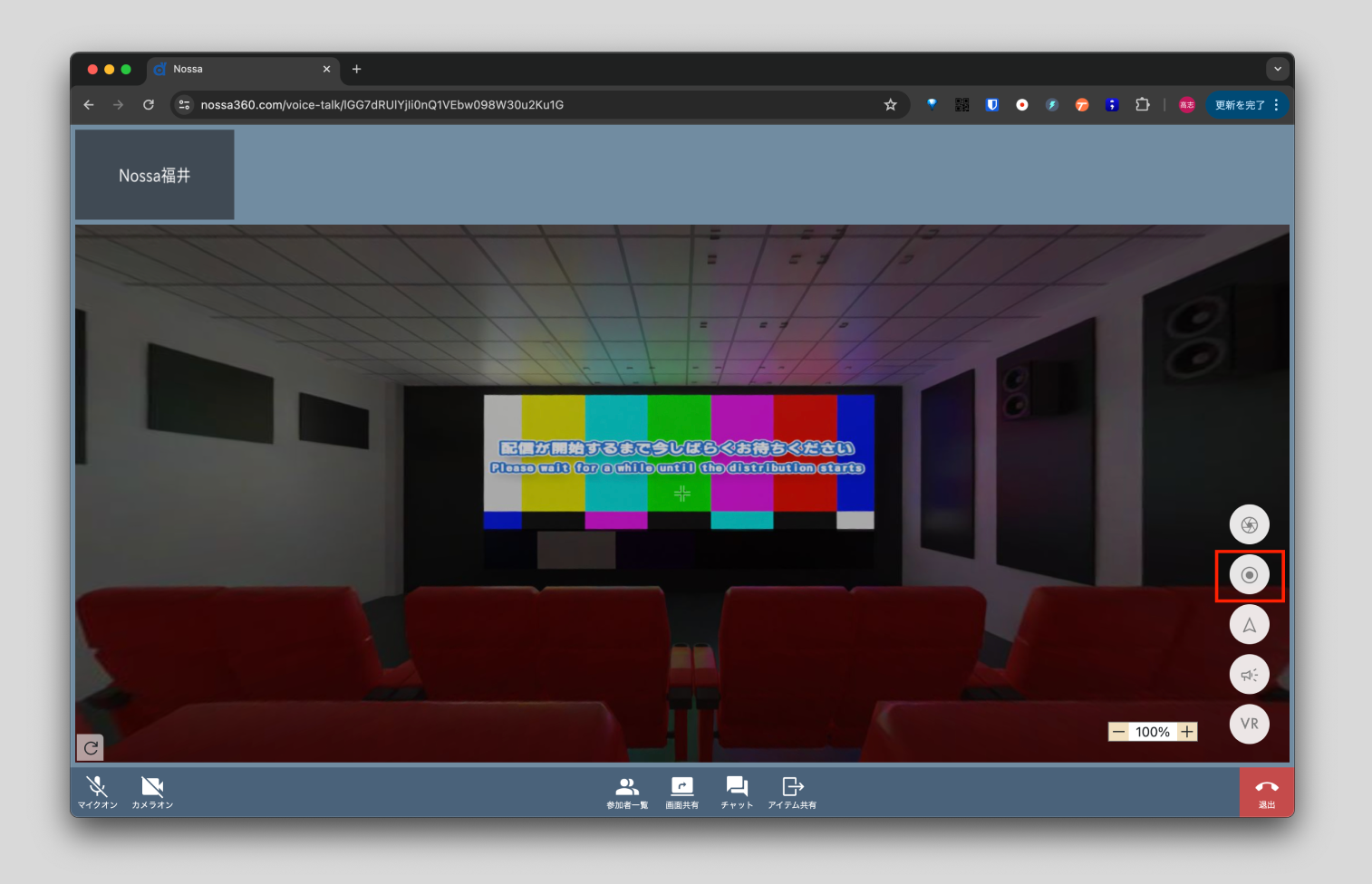Open the QR code extension

click(962, 105)
